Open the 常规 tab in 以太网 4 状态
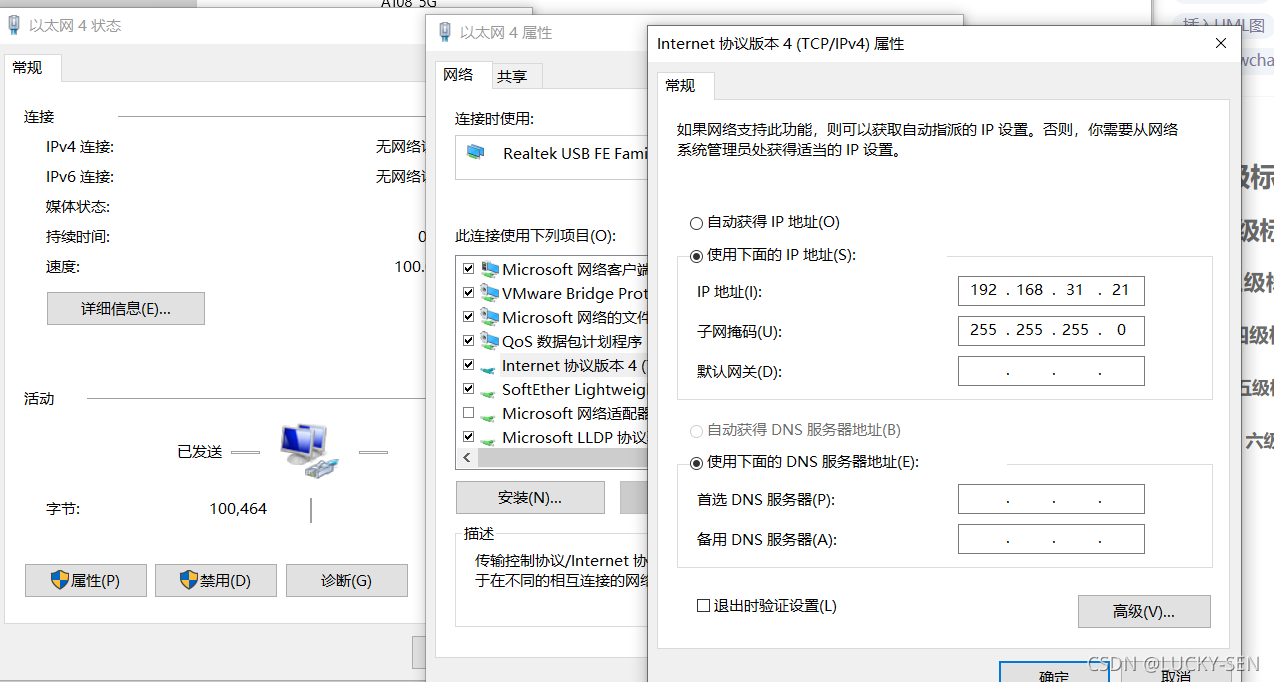Viewport: 1274px width, 682px height. pyautogui.click(x=30, y=68)
